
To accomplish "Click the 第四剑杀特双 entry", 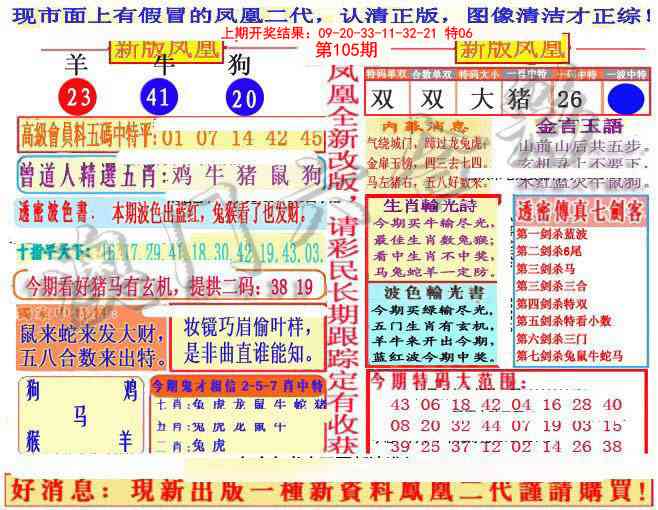I will 551,303.
